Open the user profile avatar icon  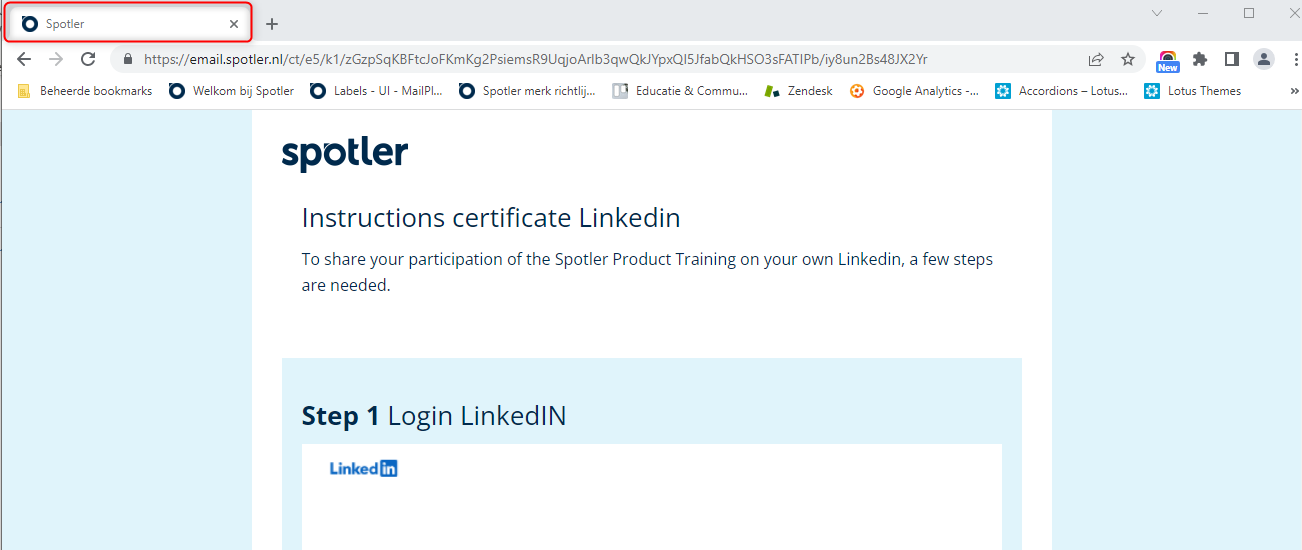tap(1264, 59)
